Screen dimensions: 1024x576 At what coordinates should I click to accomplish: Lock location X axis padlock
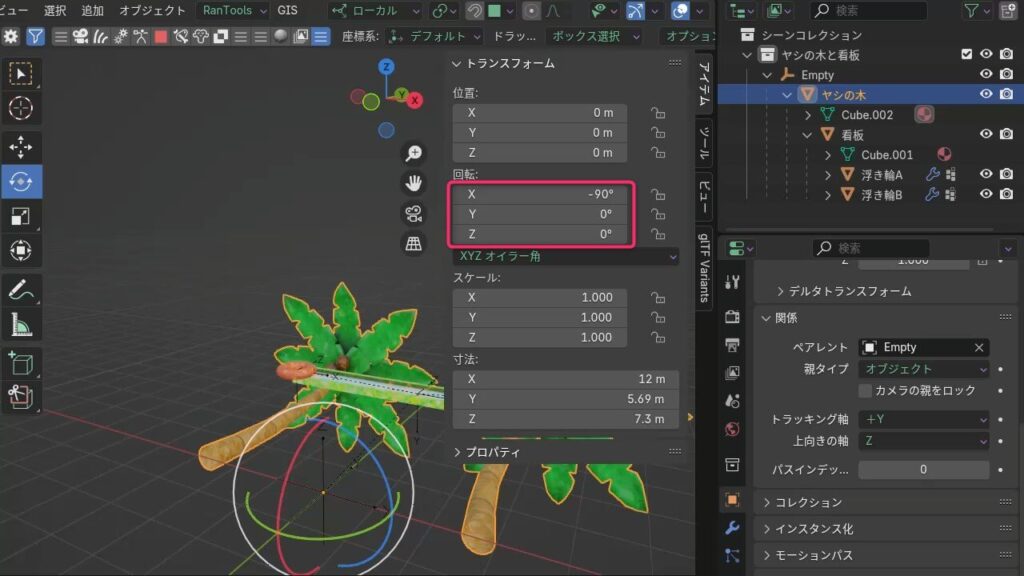click(658, 113)
